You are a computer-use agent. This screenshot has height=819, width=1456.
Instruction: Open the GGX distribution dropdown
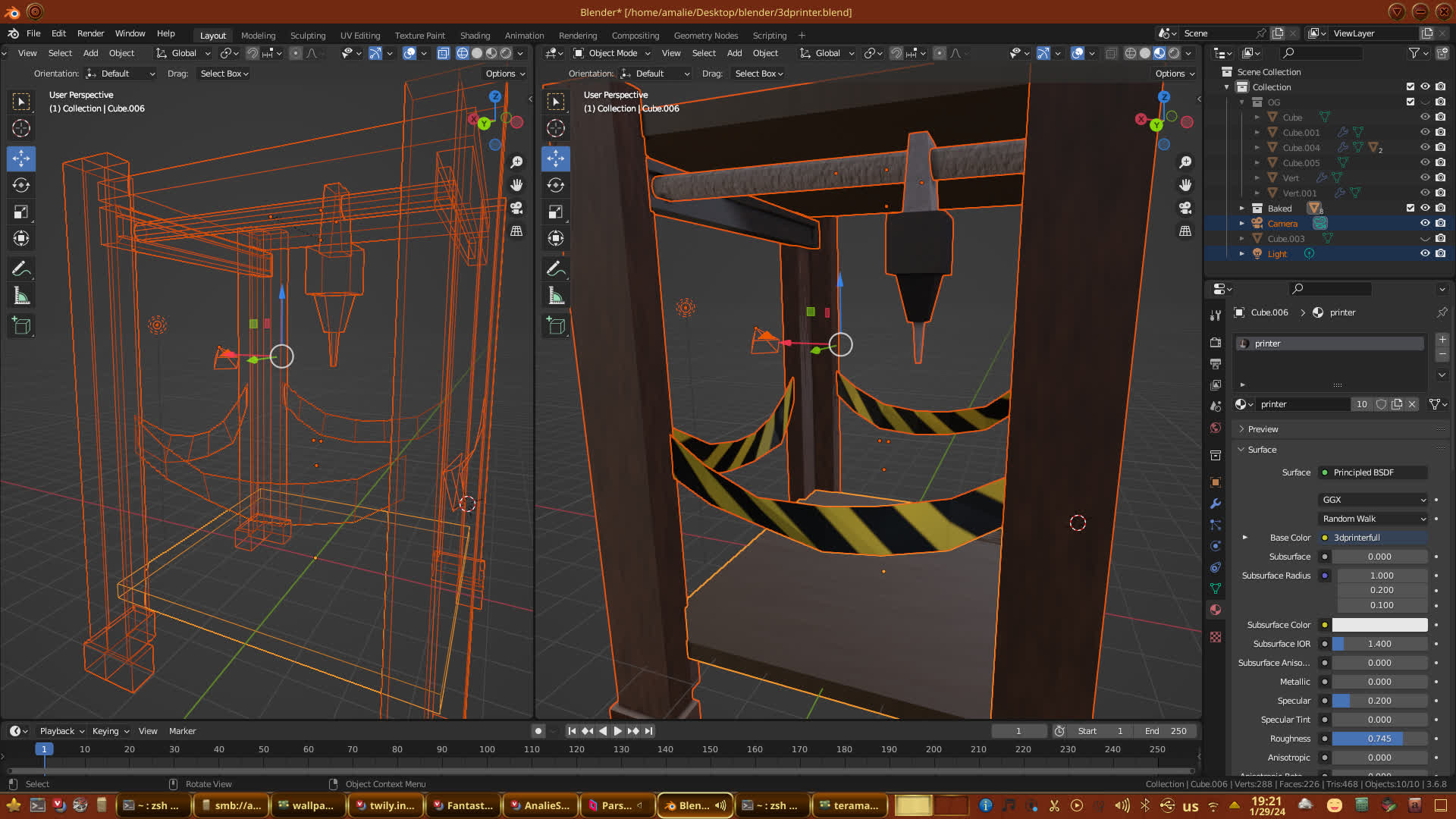click(1373, 500)
